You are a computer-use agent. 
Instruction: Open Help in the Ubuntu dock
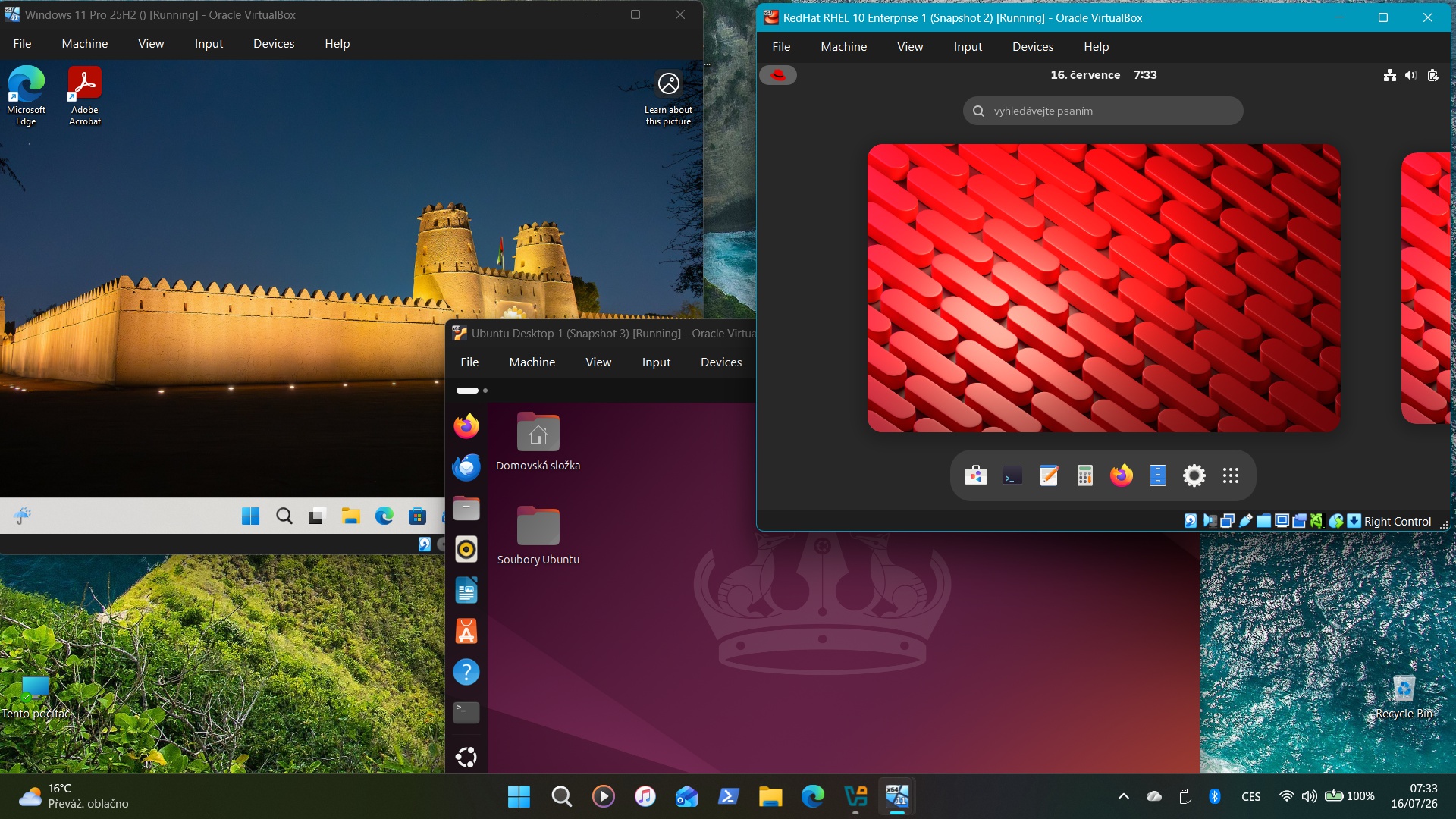coord(466,672)
